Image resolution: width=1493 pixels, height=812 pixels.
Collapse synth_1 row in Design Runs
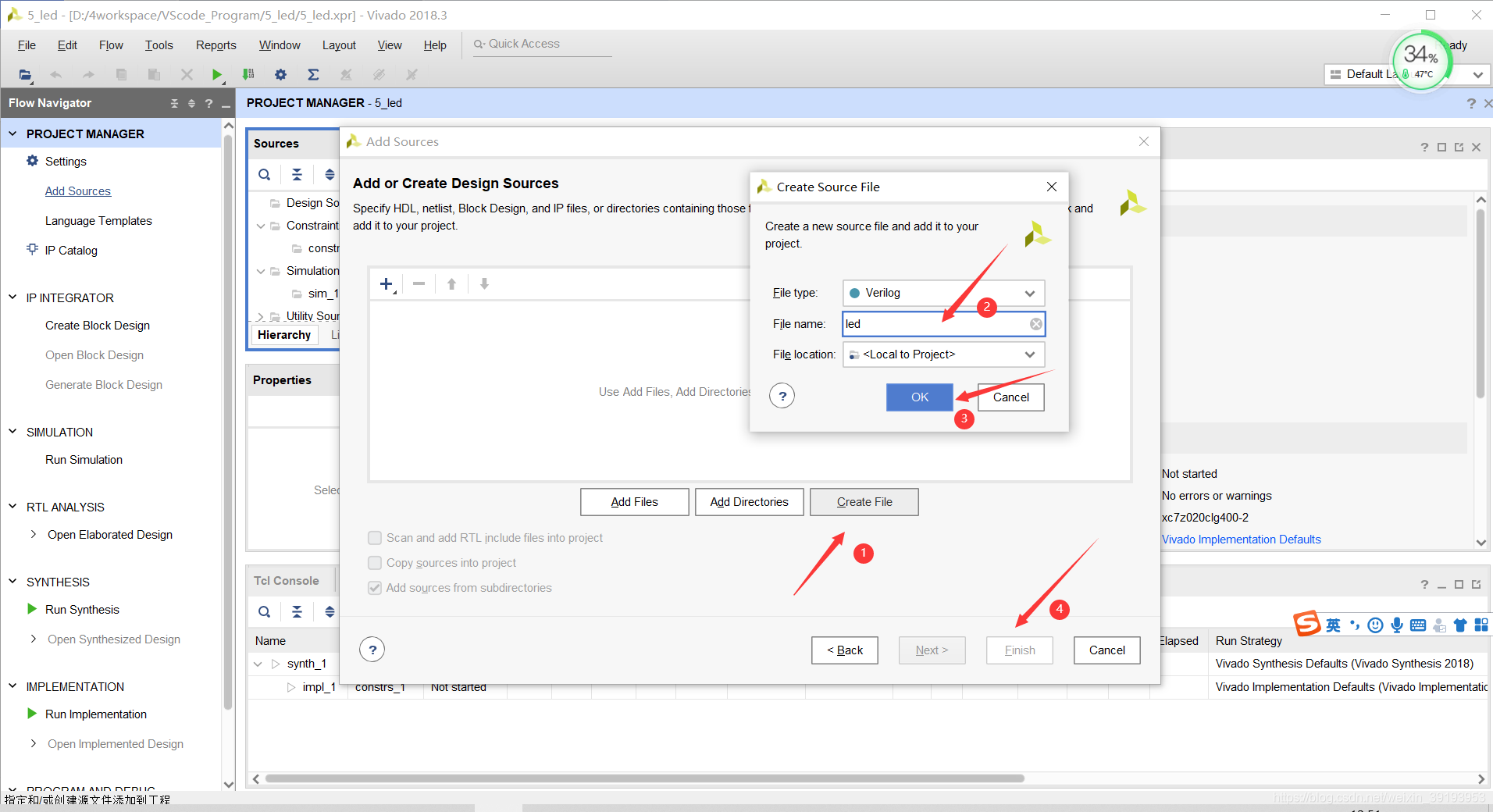[x=258, y=664]
